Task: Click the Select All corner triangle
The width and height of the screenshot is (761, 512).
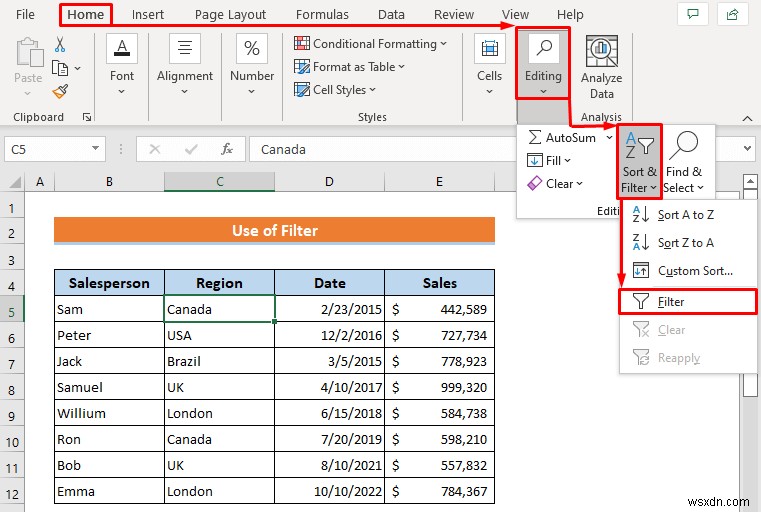Action: (x=15, y=182)
